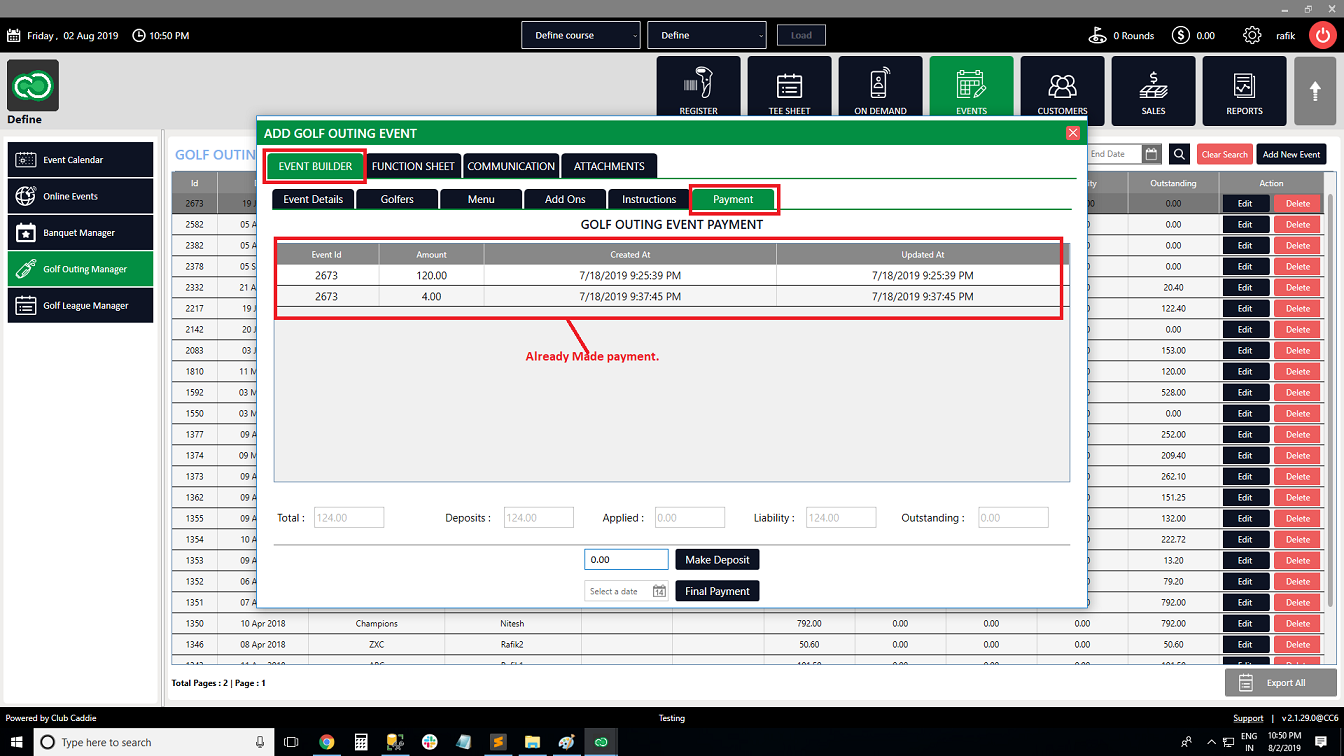The width and height of the screenshot is (1344, 756).
Task: Open the Add Ons sub-tab
Action: coord(565,199)
